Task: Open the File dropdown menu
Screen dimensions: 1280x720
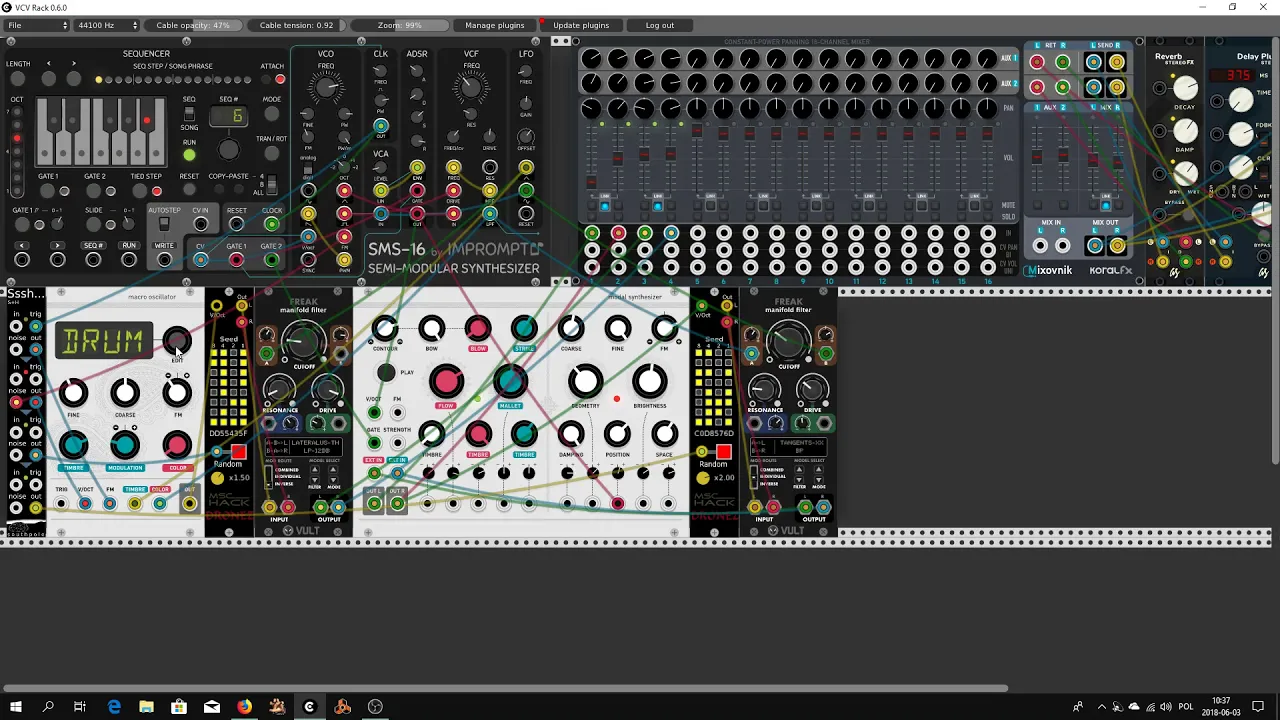Action: [37, 25]
